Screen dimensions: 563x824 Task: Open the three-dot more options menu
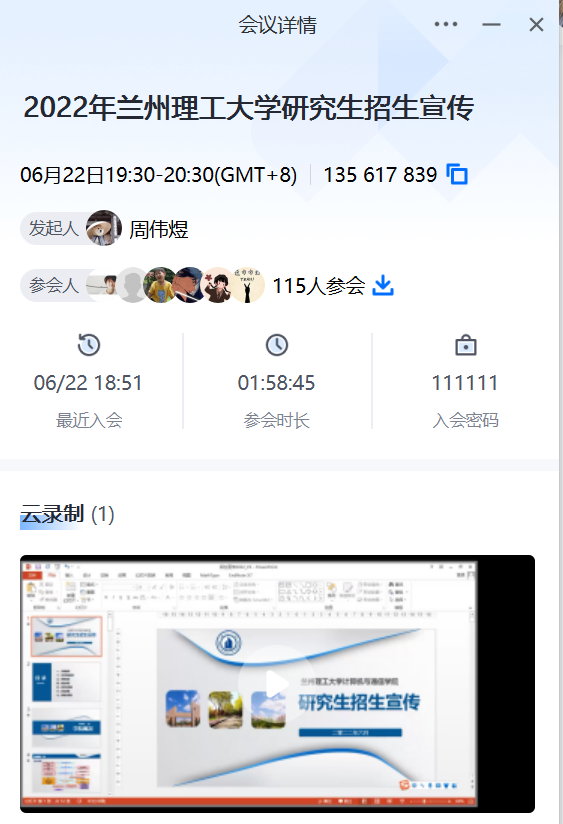pos(446,24)
